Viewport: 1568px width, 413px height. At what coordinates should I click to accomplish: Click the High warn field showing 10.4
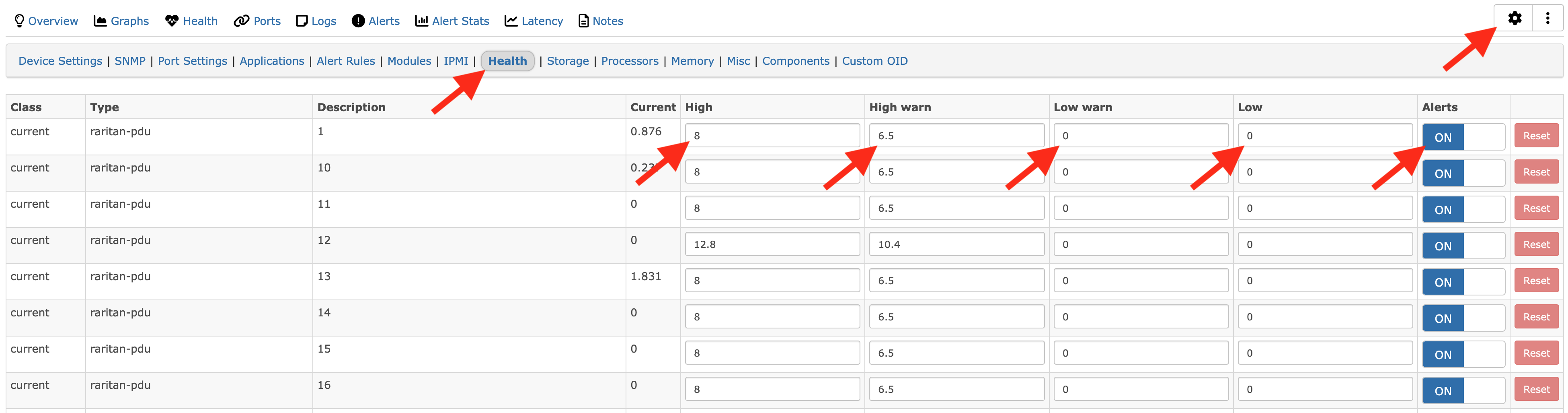957,244
